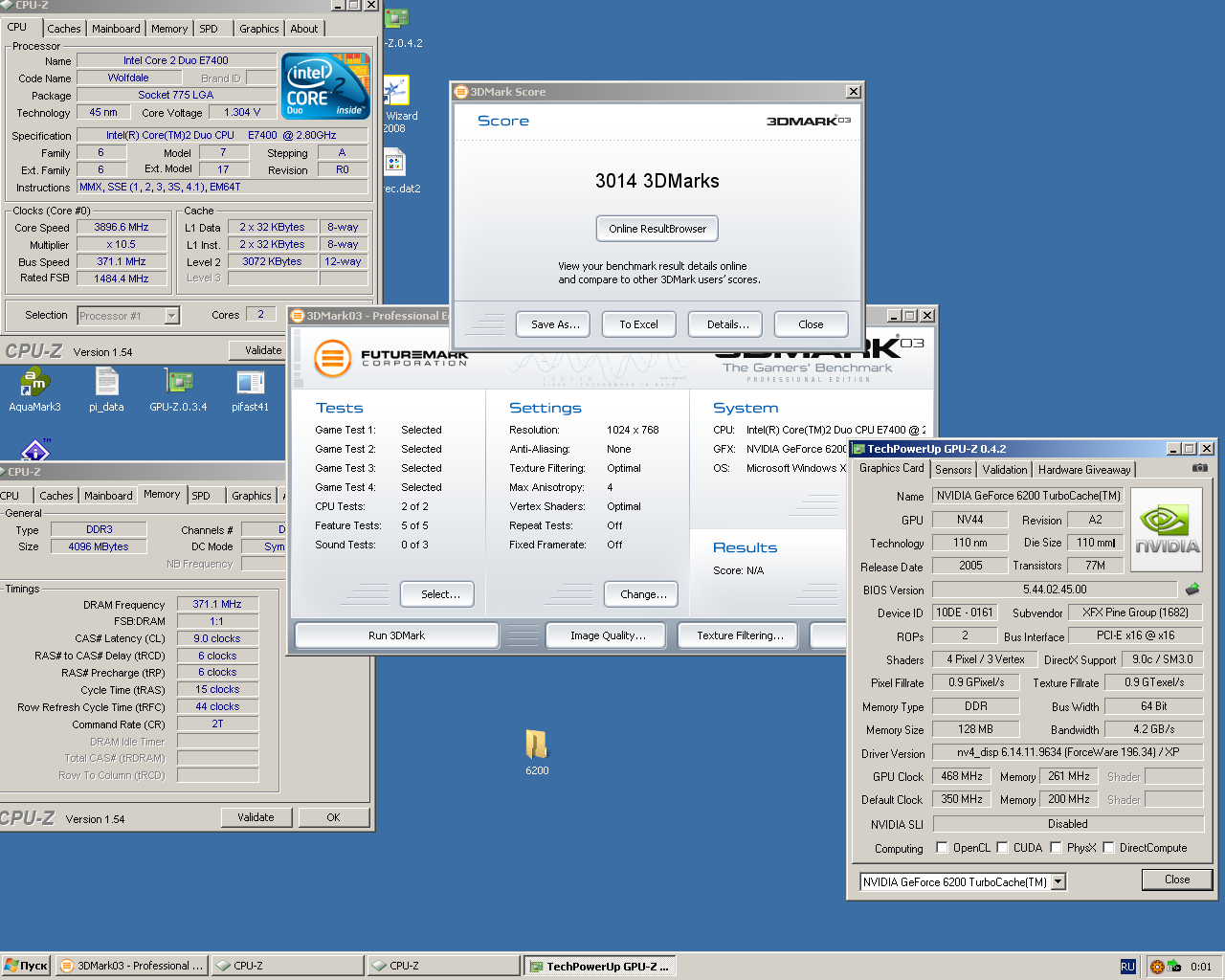Click the Пуск start button
This screenshot has height=980, width=1225.
(x=26, y=967)
